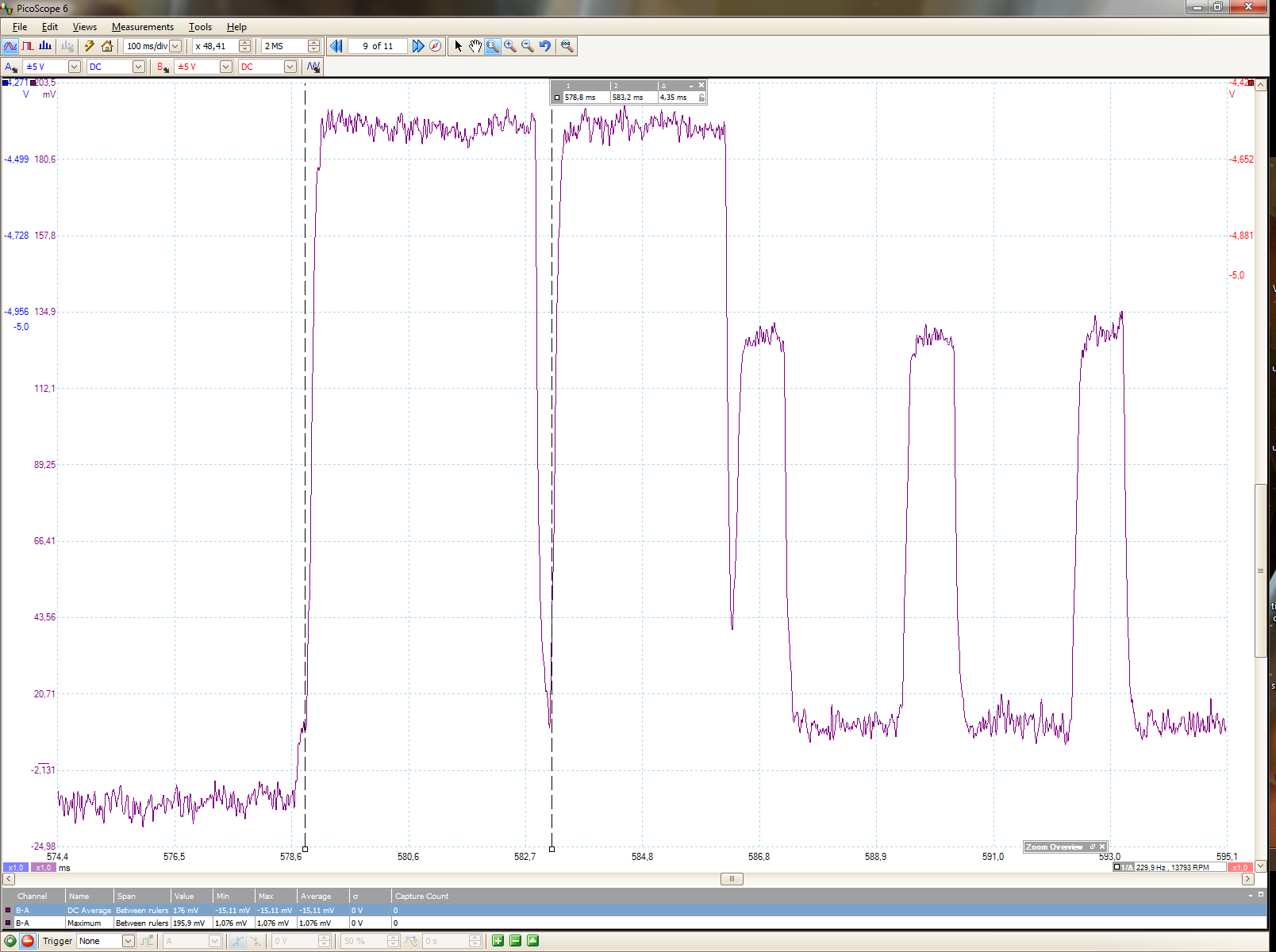Image resolution: width=1276 pixels, height=952 pixels.
Task: Click the horizontal scrollbar thumb
Action: coord(732,878)
